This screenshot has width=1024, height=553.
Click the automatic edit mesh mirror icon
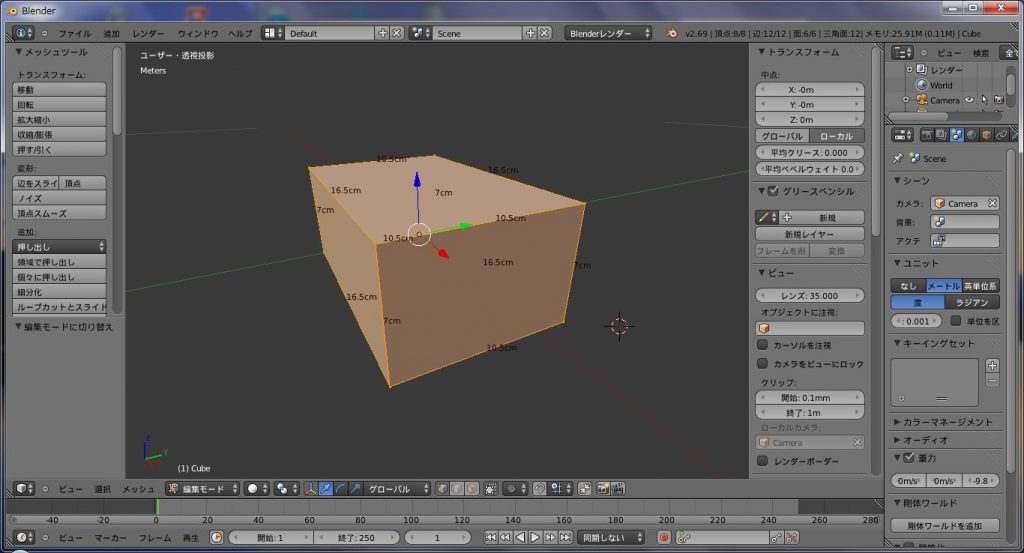click(x=584, y=488)
